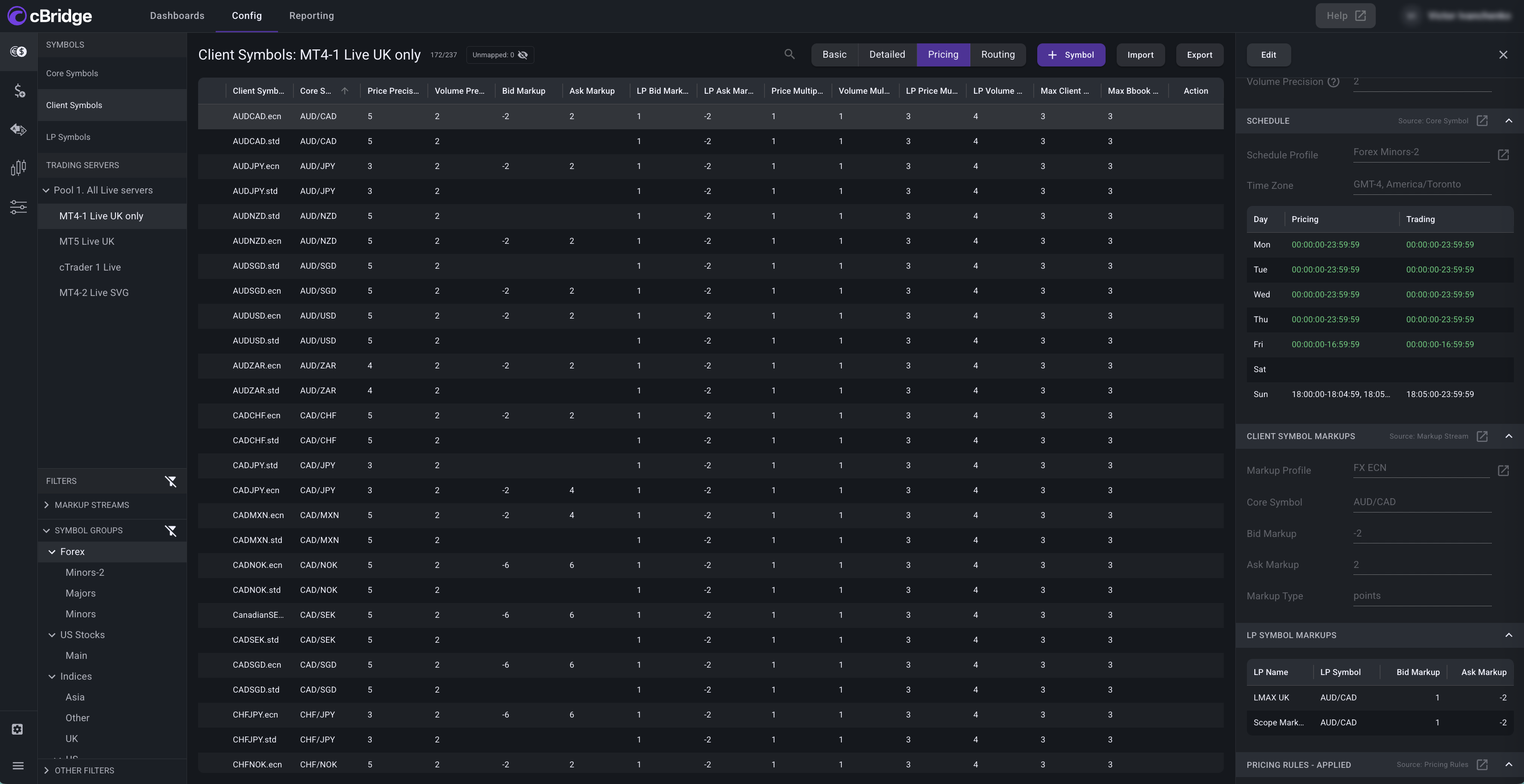
Task: Open the Help link
Action: 1345,16
